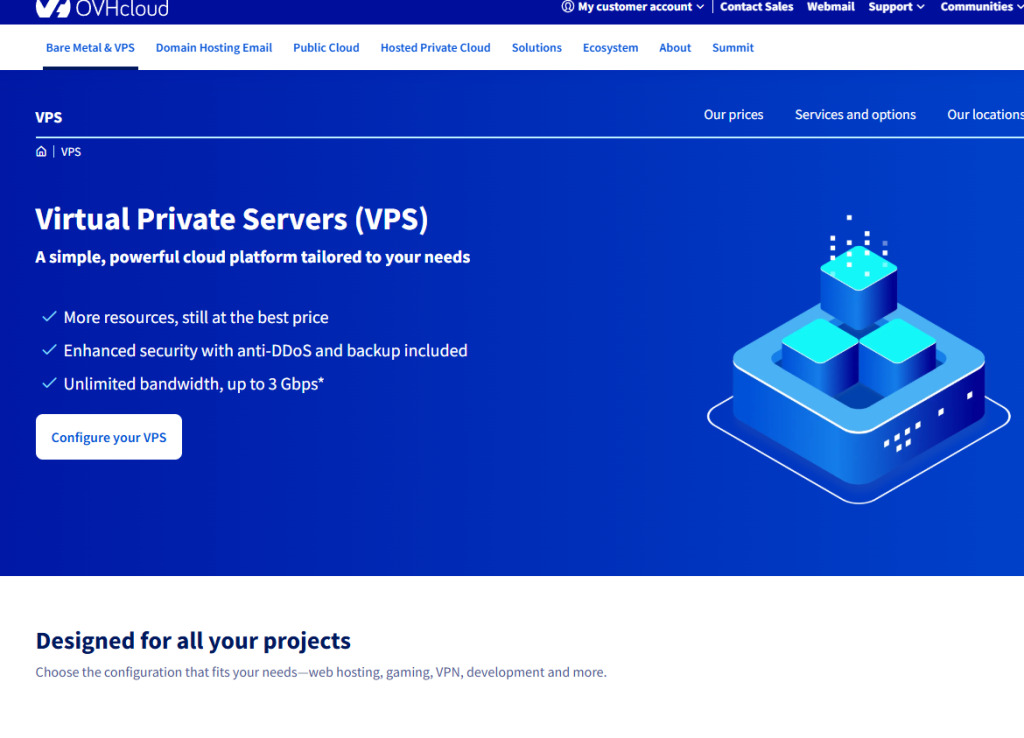The width and height of the screenshot is (1024, 738).
Task: Open the Ecosystem menu
Action: [610, 48]
